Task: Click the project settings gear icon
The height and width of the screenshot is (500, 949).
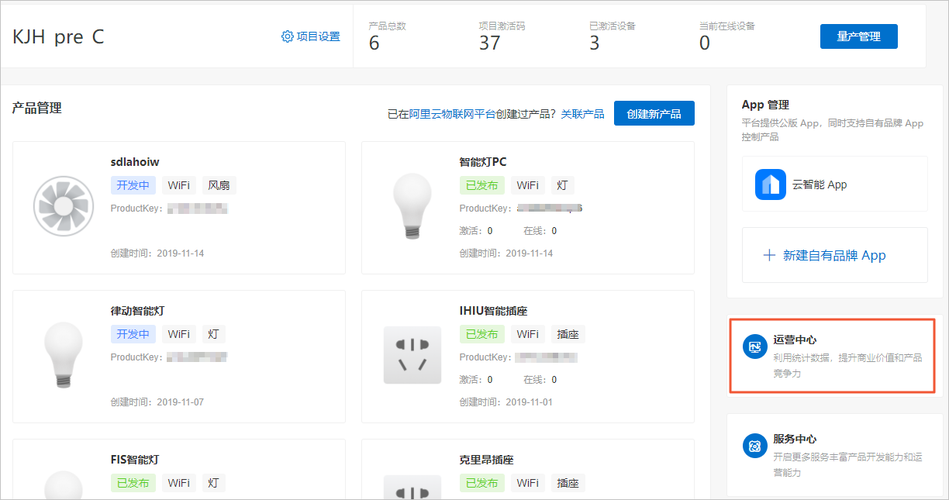Action: tap(287, 36)
